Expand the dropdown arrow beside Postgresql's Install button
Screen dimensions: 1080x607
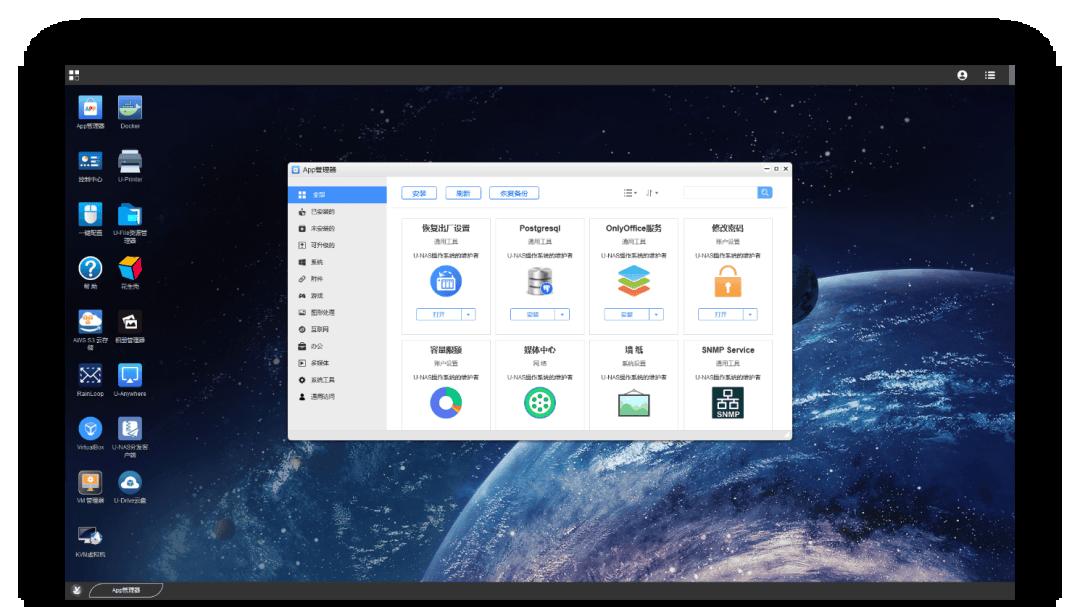[562, 315]
